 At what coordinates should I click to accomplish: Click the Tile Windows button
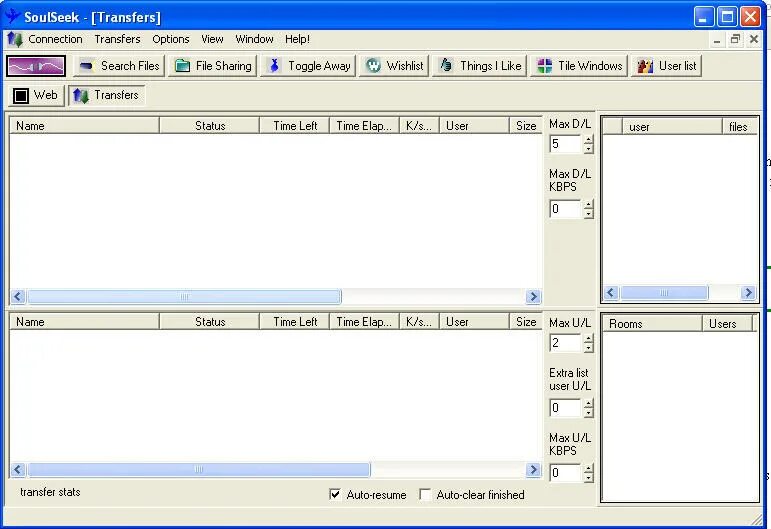pos(579,66)
